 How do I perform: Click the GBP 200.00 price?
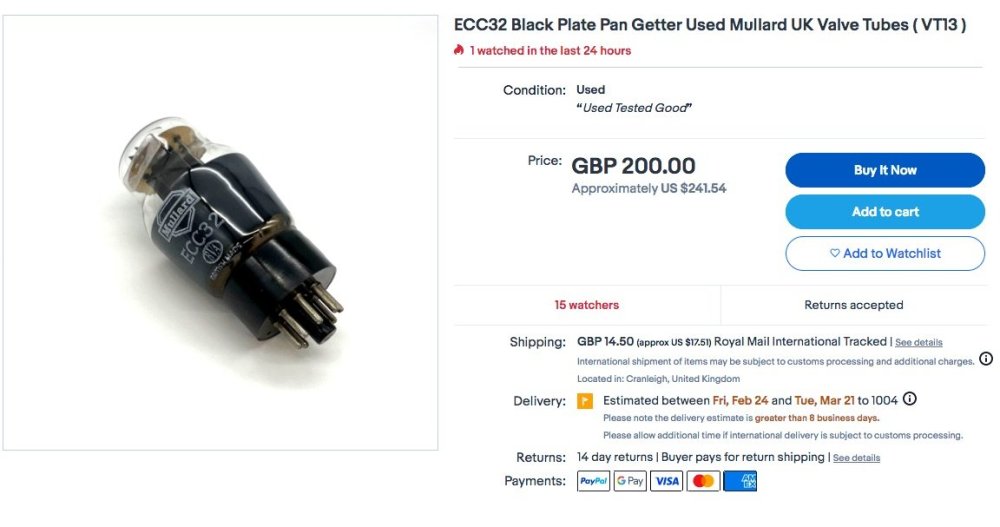click(x=633, y=166)
